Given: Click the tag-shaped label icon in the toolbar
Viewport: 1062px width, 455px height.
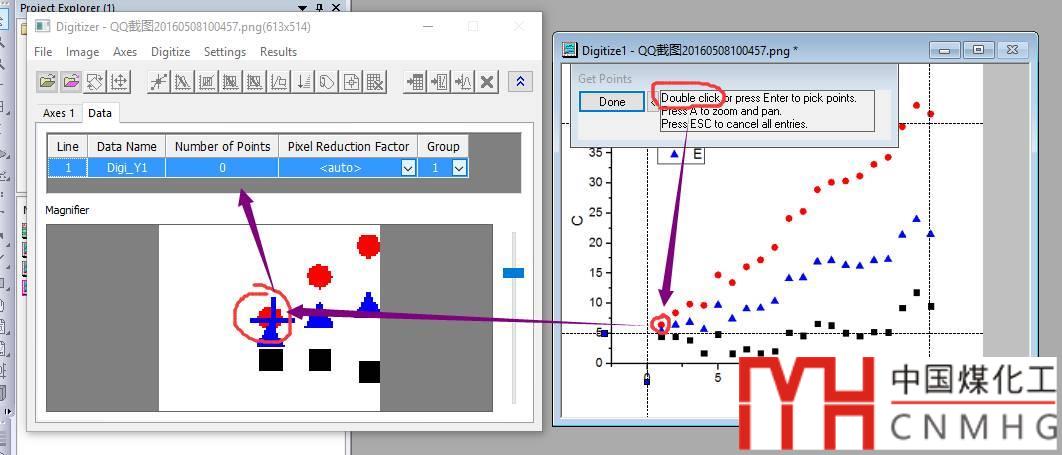Looking at the screenshot, I should click(327, 82).
